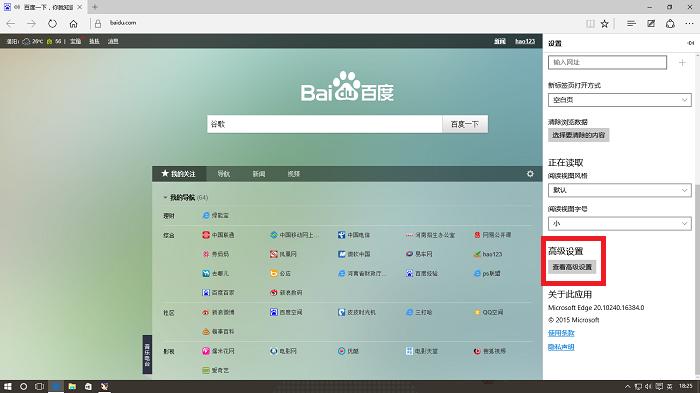Open File Explorer from the taskbar
Screen dimensions: 700x393
[72, 386]
